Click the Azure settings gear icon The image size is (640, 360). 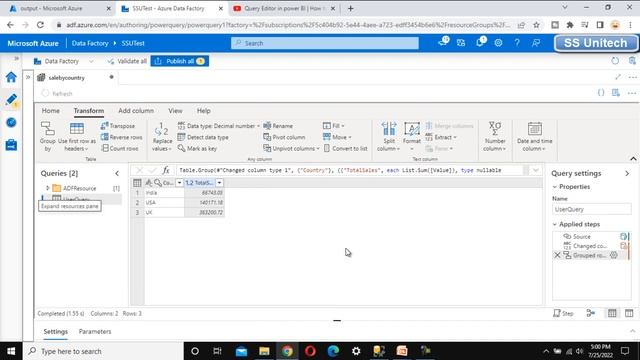click(498, 43)
